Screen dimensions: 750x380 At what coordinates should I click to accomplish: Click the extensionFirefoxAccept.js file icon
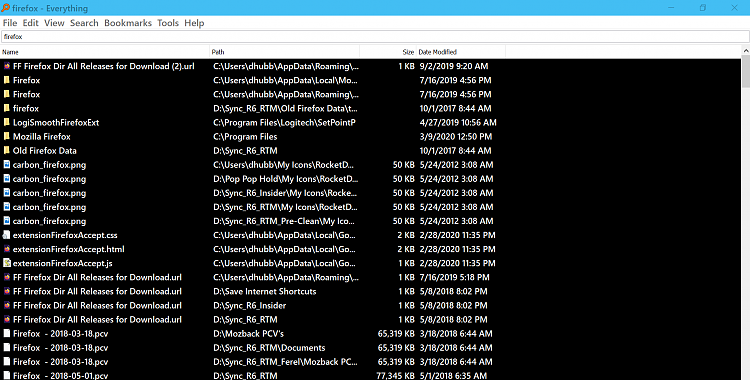tap(7, 263)
